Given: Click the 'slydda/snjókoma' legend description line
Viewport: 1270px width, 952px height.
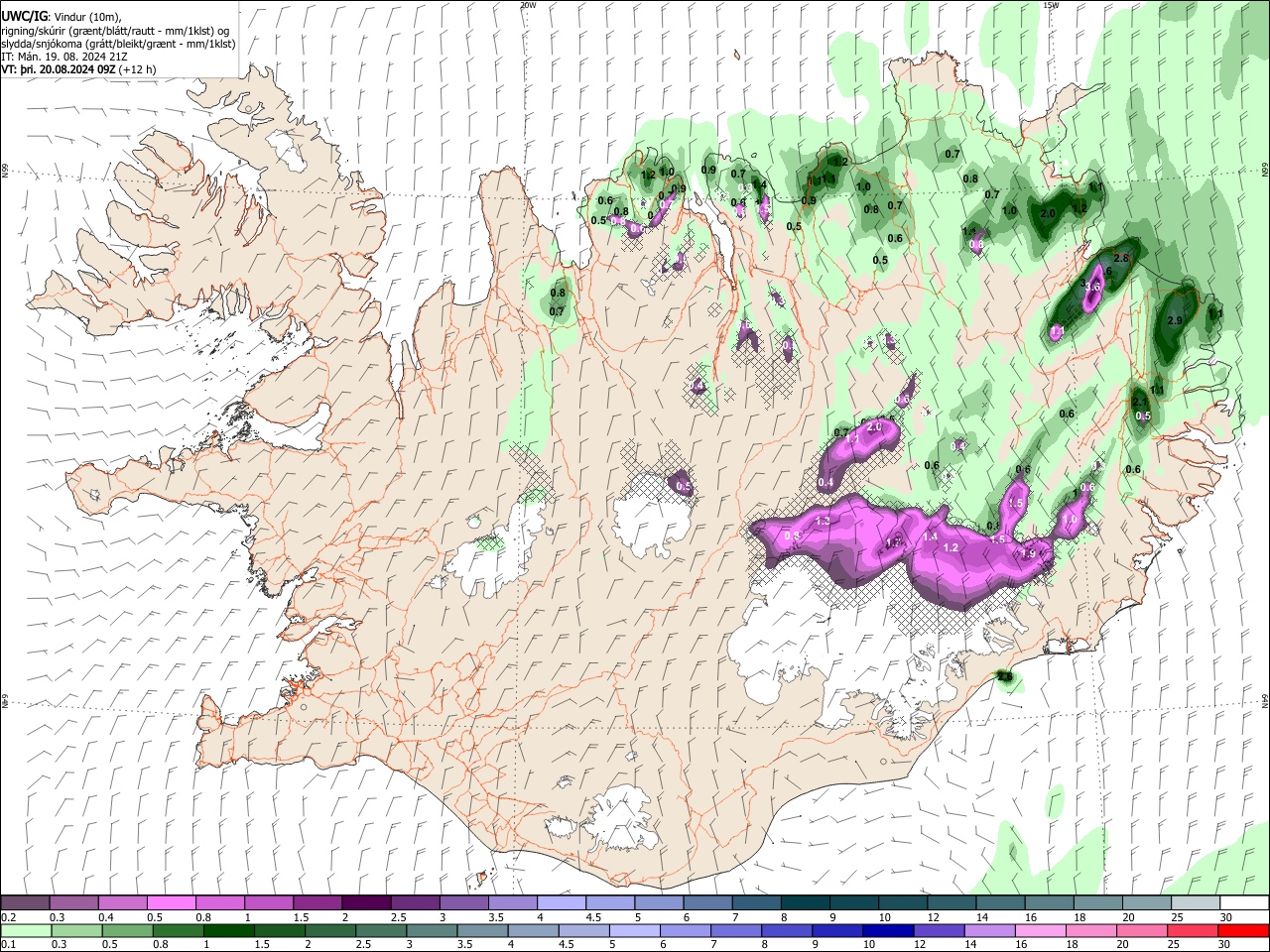Looking at the screenshot, I should 118,45.
